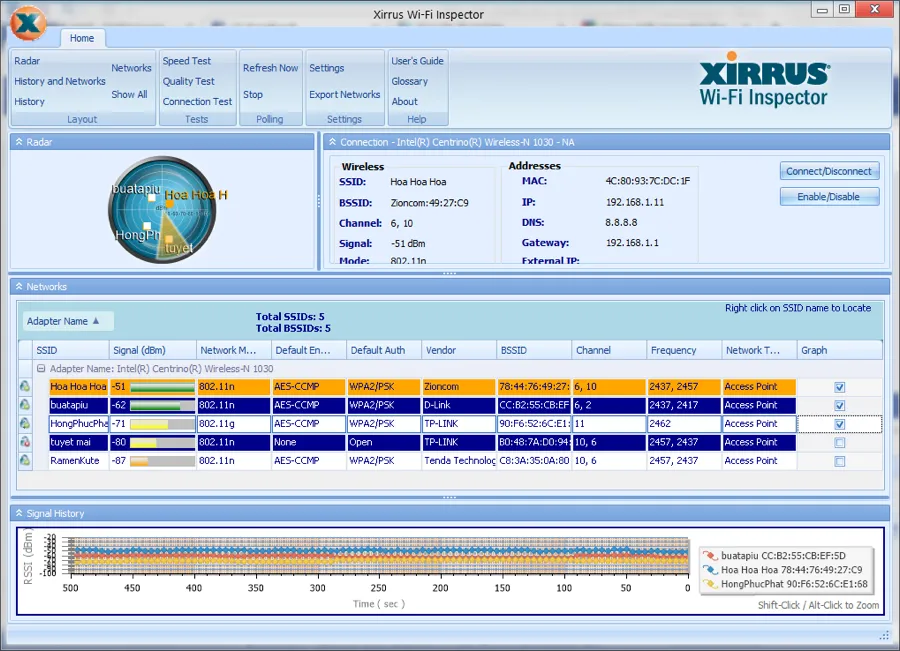Switch to the Home tab
Screen dimensions: 900x651
[82, 38]
